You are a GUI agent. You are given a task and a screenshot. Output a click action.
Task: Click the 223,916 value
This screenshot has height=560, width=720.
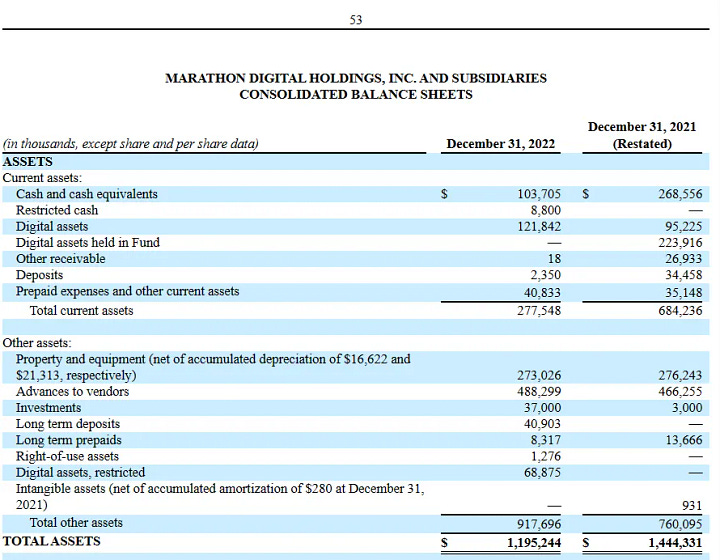click(x=680, y=243)
